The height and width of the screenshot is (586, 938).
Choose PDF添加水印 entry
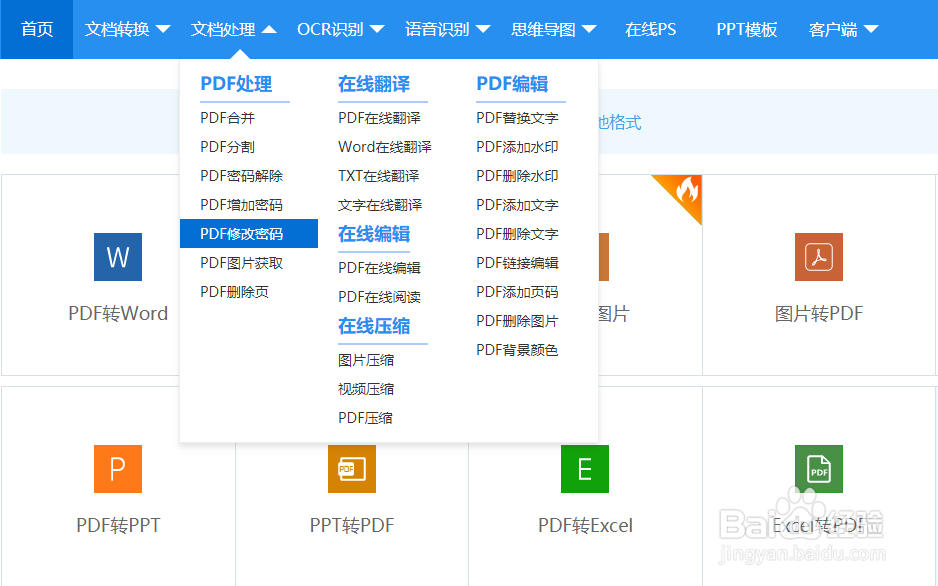[x=517, y=146]
